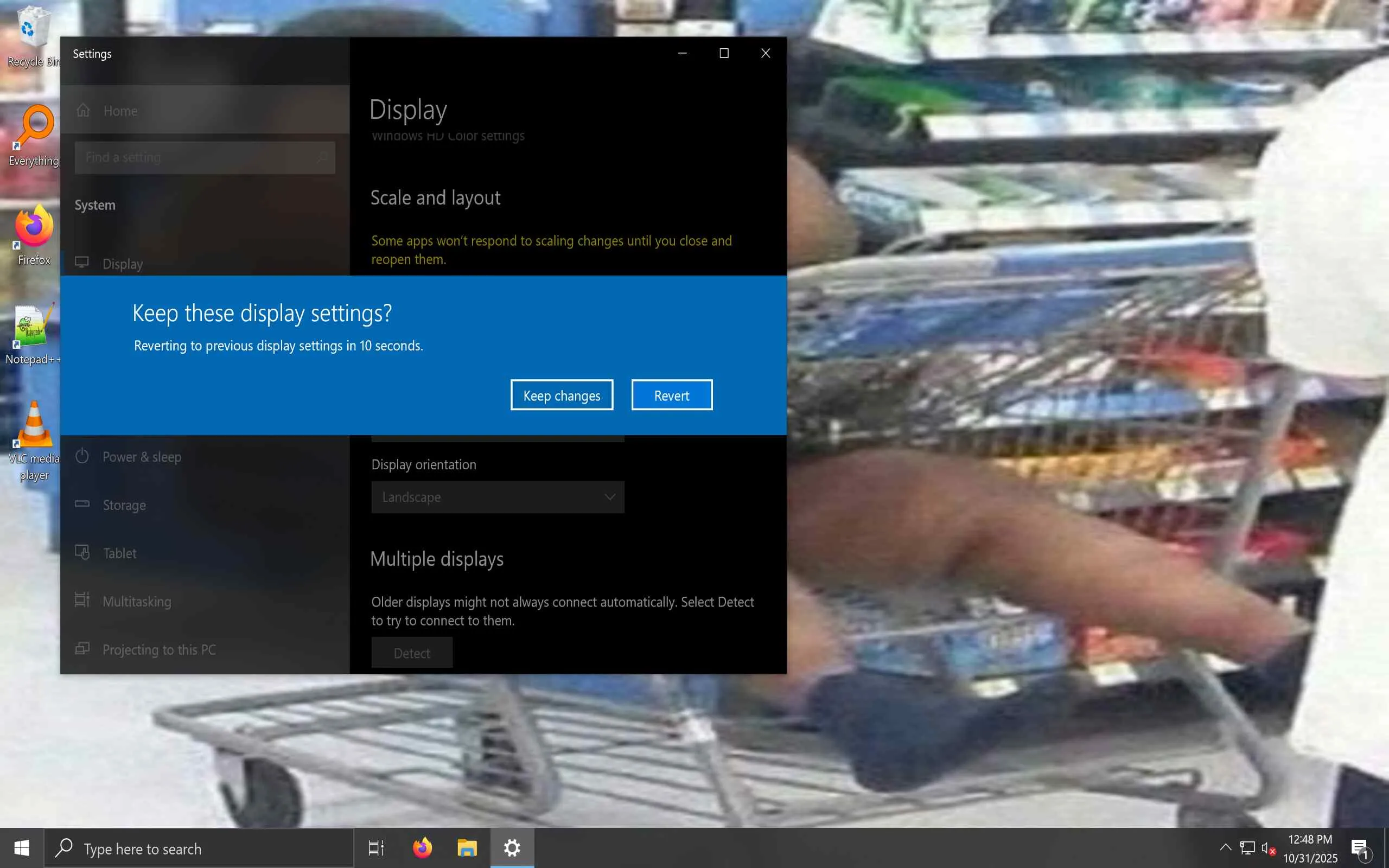Open the Action Center notifications icon
The image size is (1389, 868).
tap(1359, 848)
